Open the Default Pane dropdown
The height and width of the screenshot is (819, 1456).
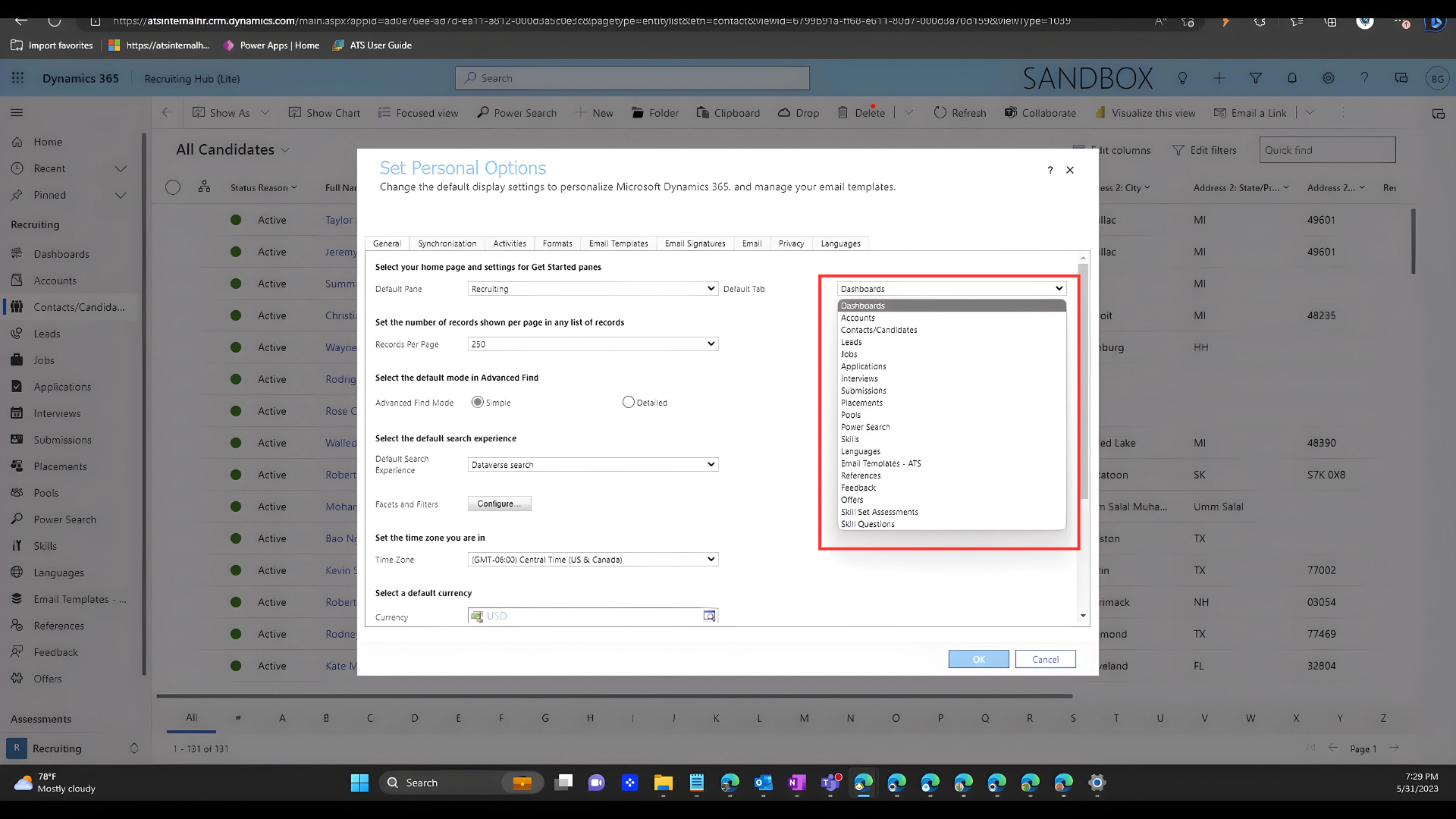[593, 288]
